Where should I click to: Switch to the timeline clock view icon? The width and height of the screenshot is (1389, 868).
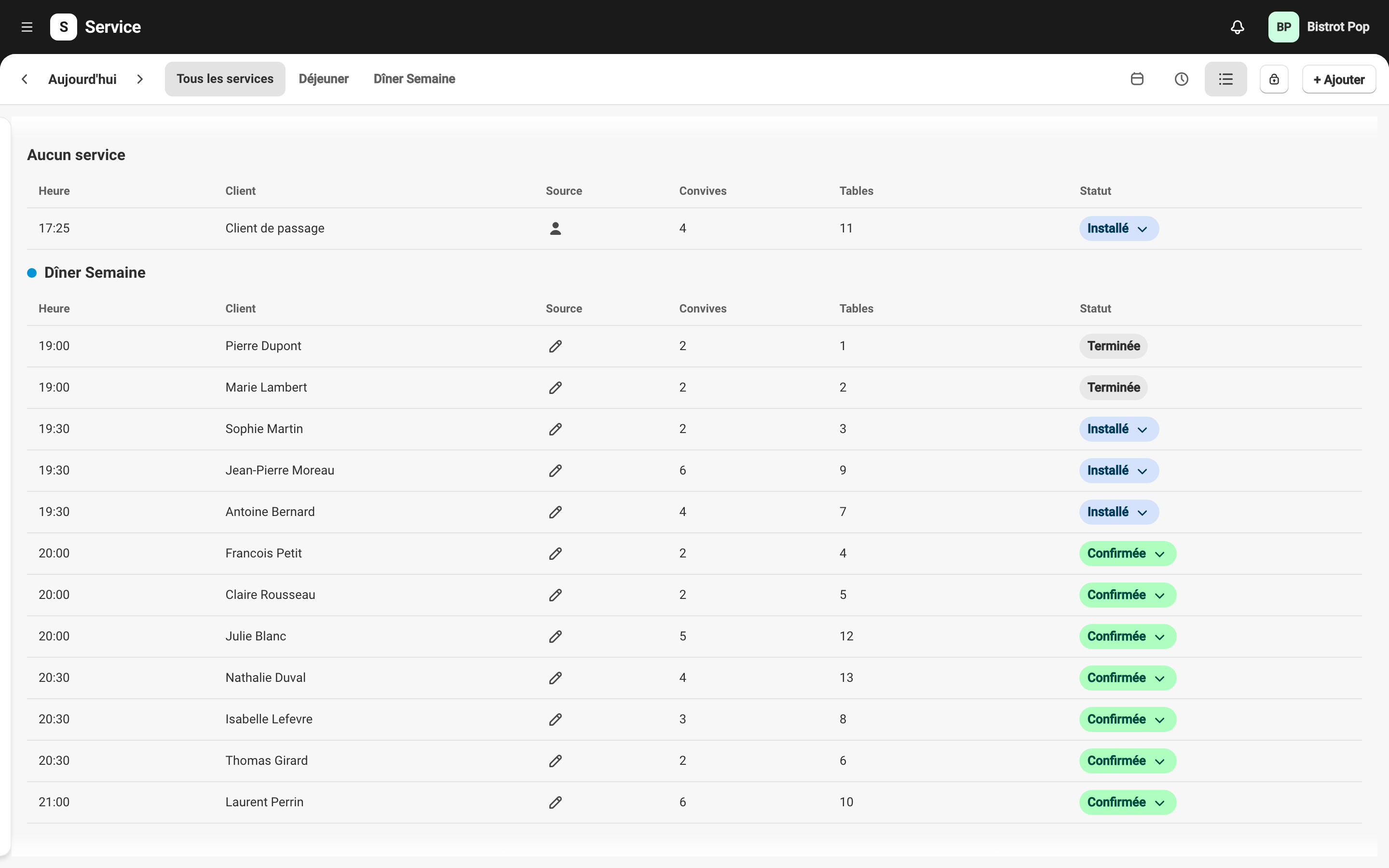click(x=1181, y=79)
